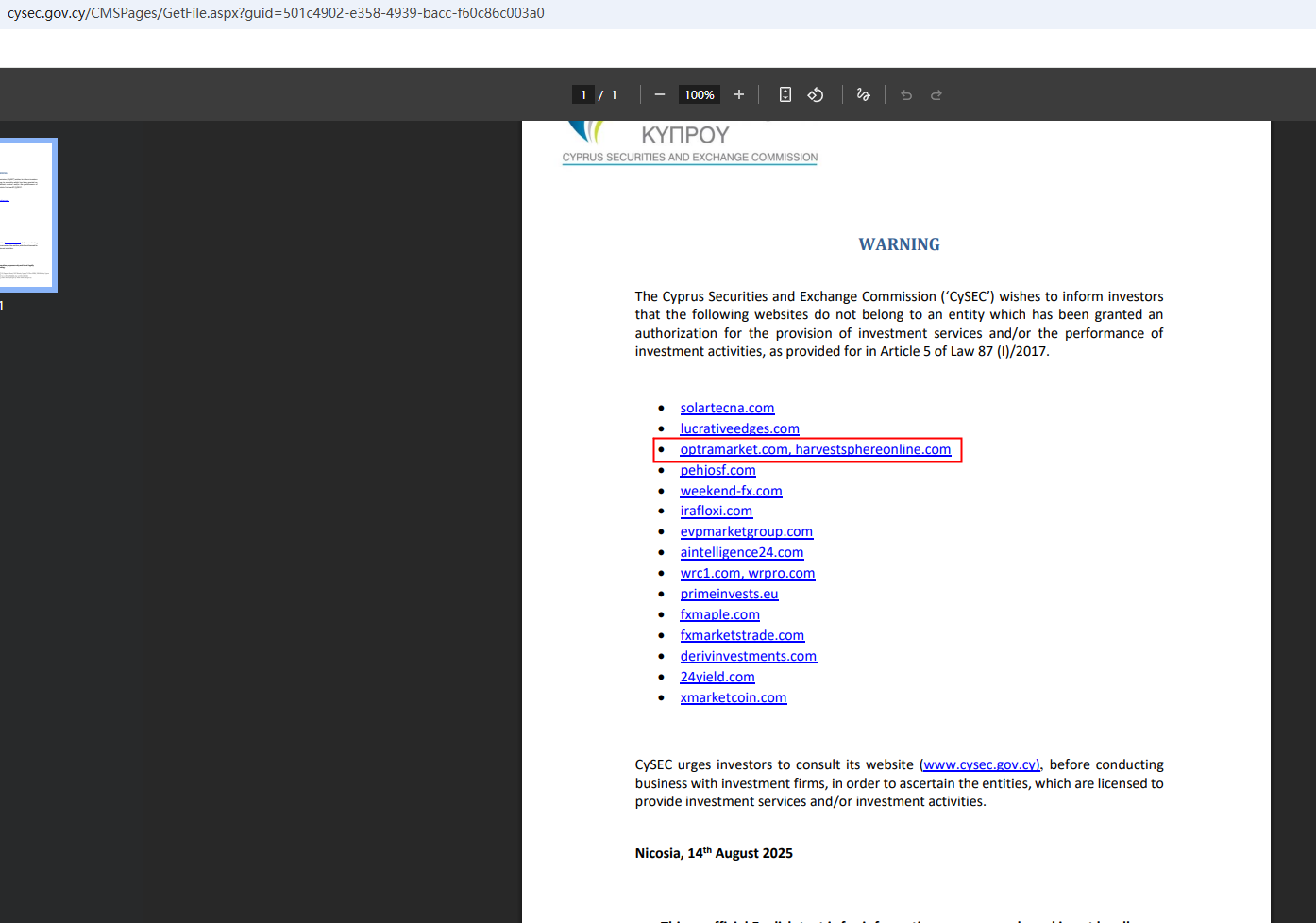The image size is (1316, 923).
Task: Click the 'Nicosia, 14th August 2025' date line
Action: (714, 852)
